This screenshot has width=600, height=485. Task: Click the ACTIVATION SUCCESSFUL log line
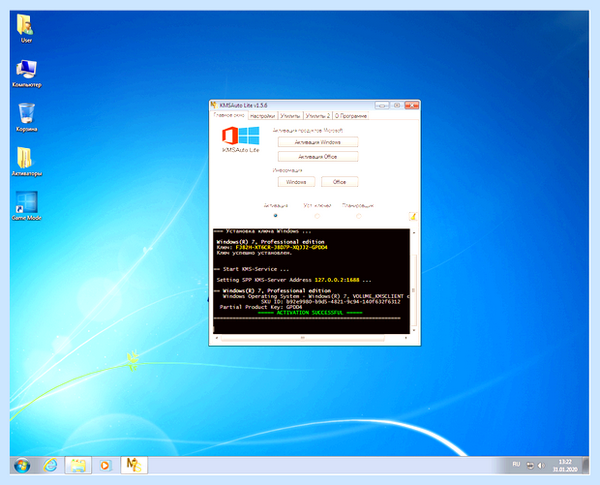tap(310, 313)
